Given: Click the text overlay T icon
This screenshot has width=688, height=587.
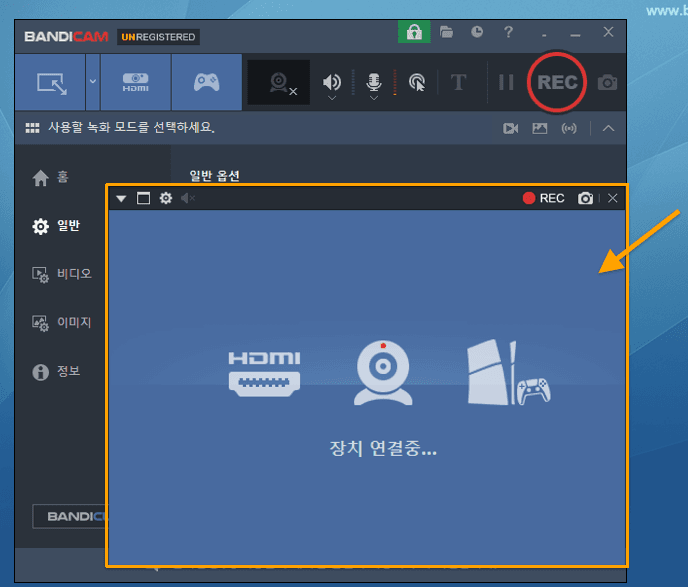Looking at the screenshot, I should pos(459,82).
